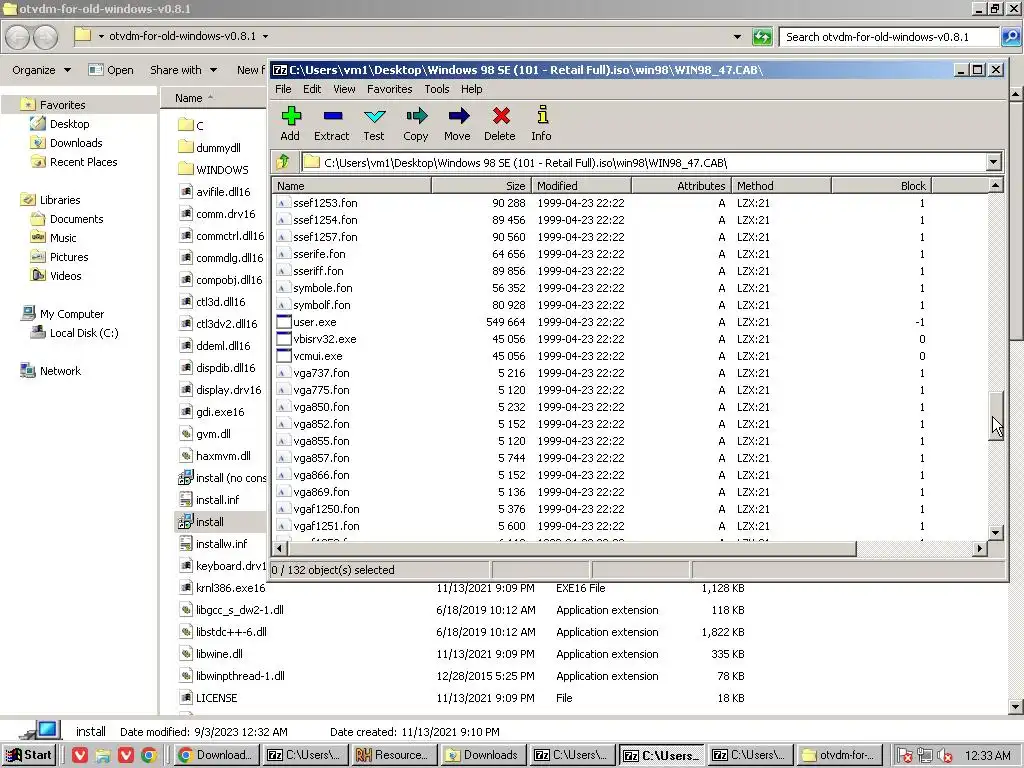Expand the 7-Zip path dropdown arrow
This screenshot has height=768, width=1024.
tap(993, 162)
